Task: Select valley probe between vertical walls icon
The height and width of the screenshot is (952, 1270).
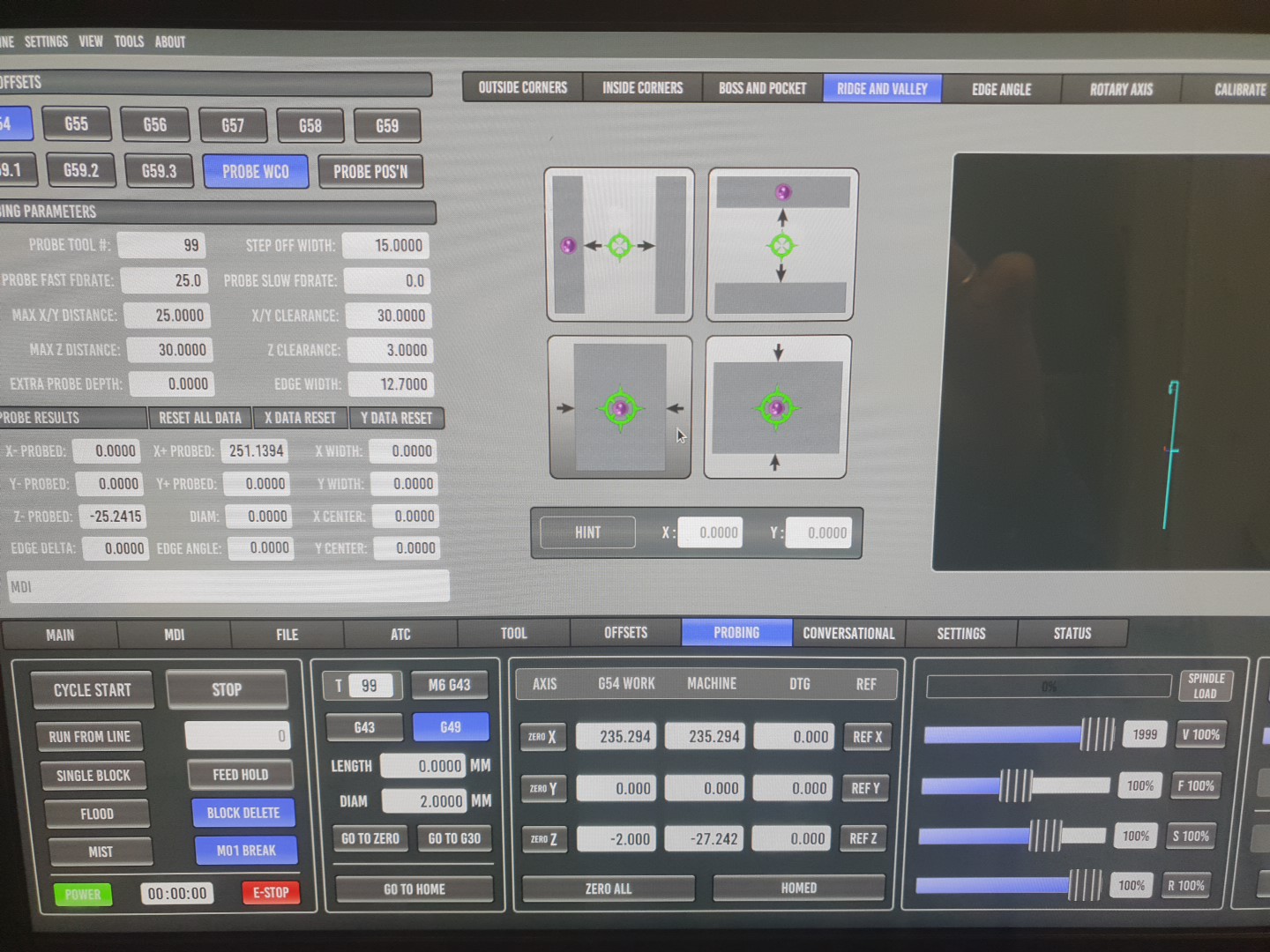Action: click(619, 245)
